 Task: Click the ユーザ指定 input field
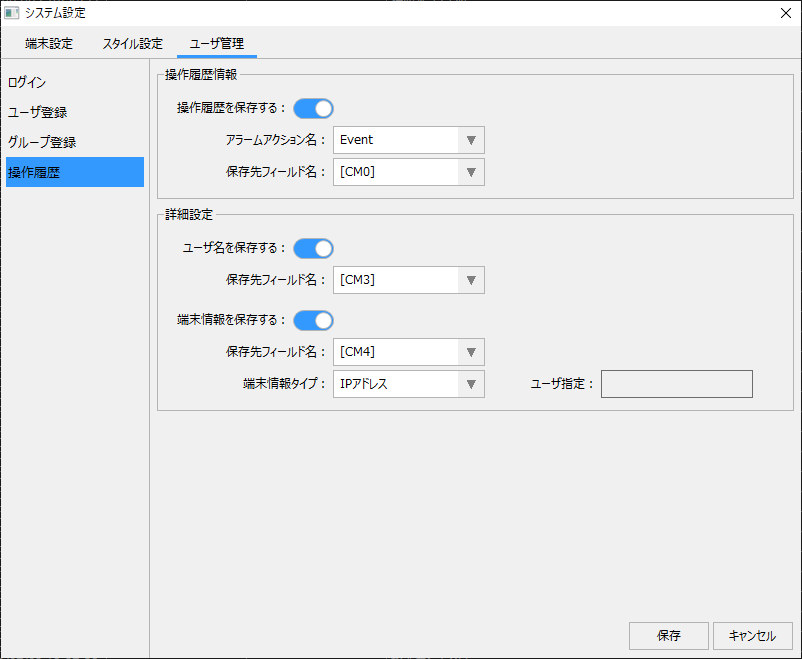click(x=676, y=384)
